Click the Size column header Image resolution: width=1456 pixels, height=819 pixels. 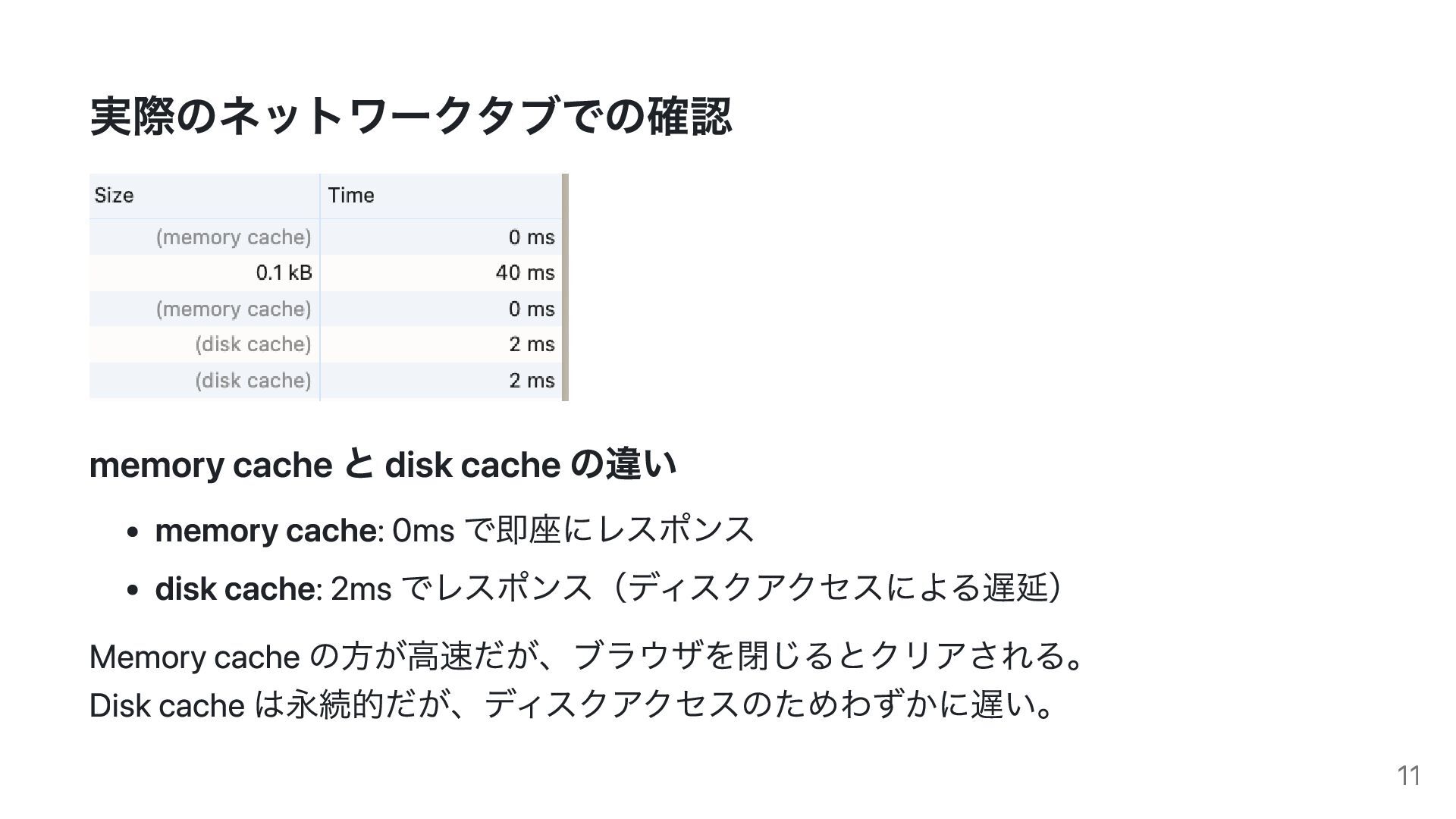coord(204,196)
